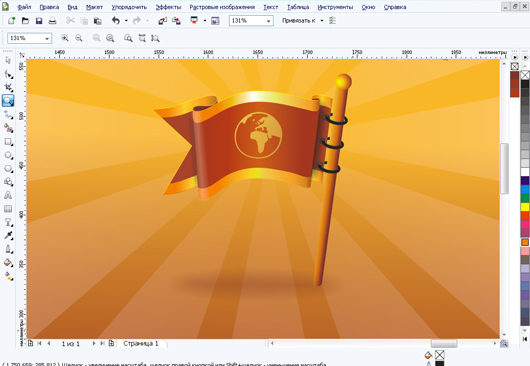Select the Outline pen tool

tap(8, 249)
